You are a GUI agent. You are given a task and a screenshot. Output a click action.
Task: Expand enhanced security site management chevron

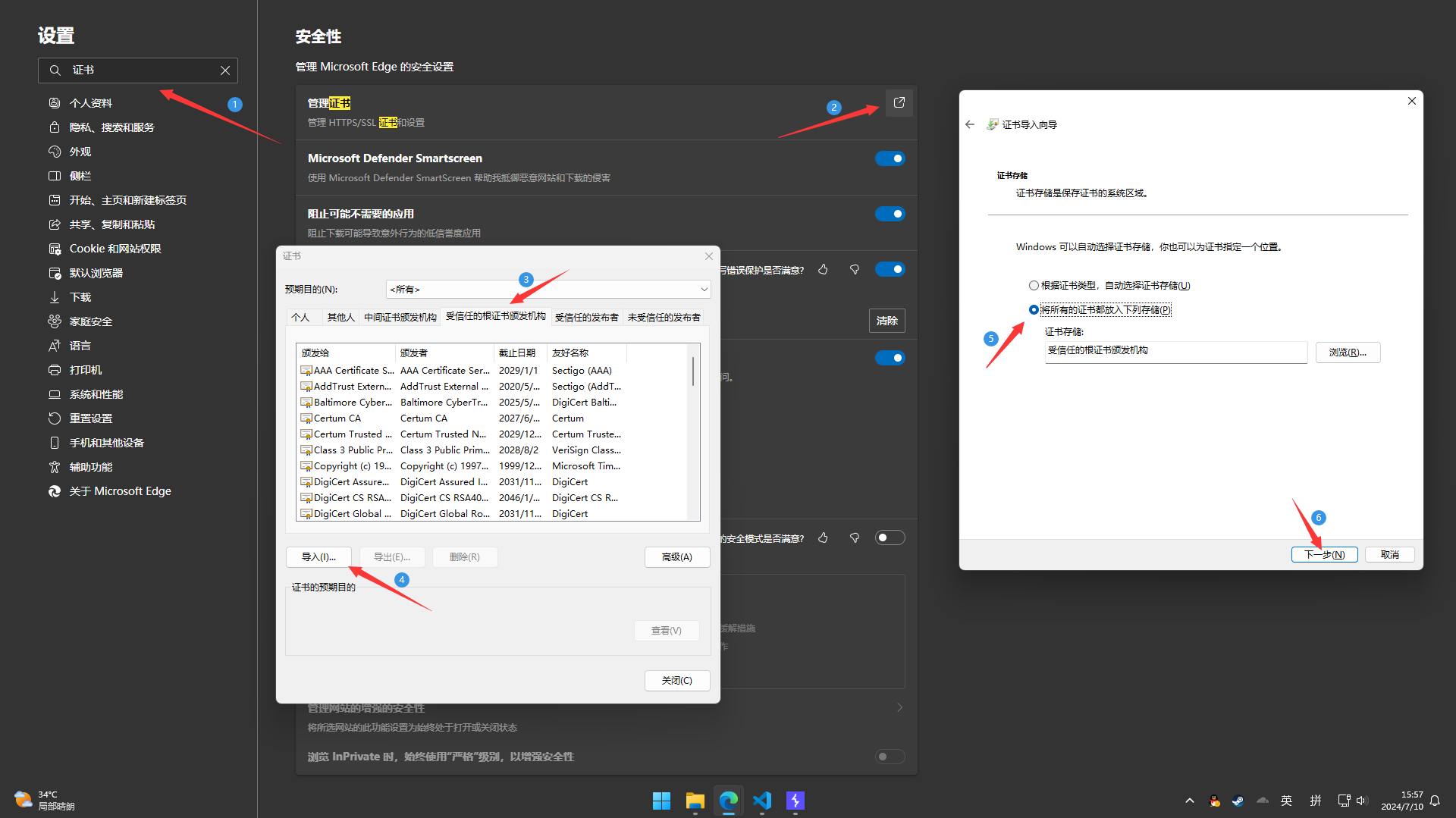click(899, 707)
